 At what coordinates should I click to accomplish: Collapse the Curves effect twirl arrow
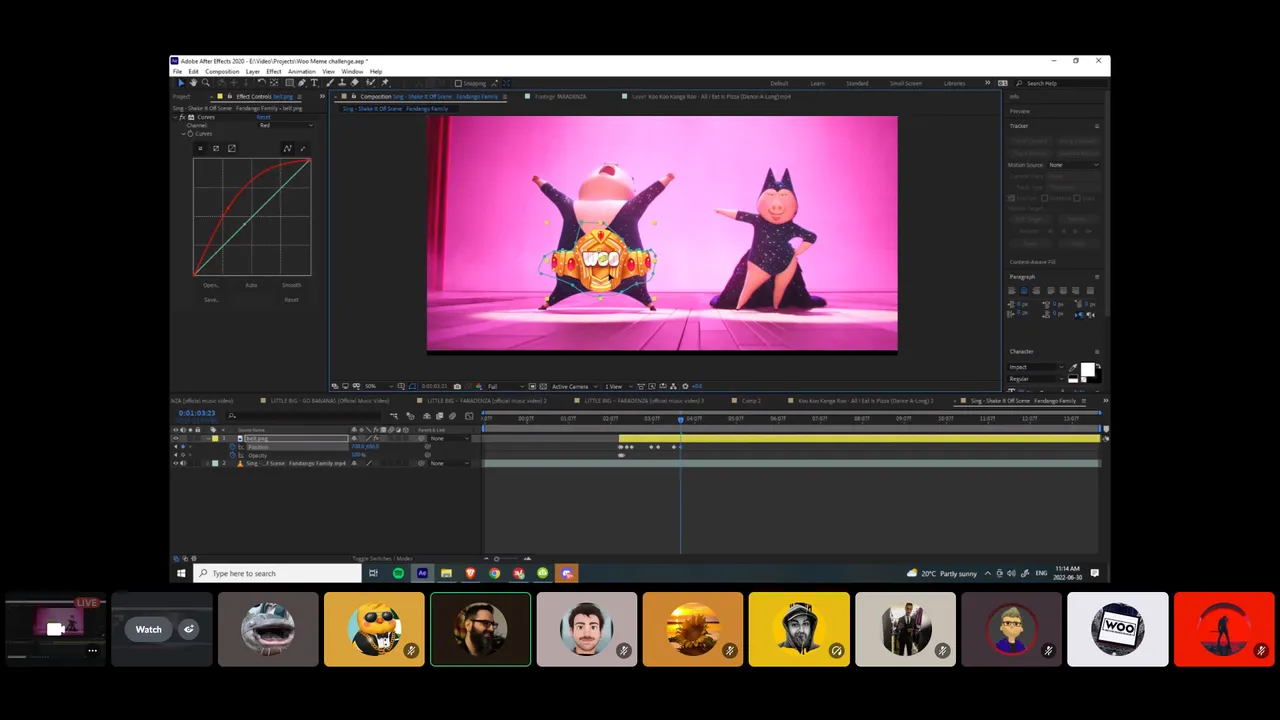pos(175,117)
